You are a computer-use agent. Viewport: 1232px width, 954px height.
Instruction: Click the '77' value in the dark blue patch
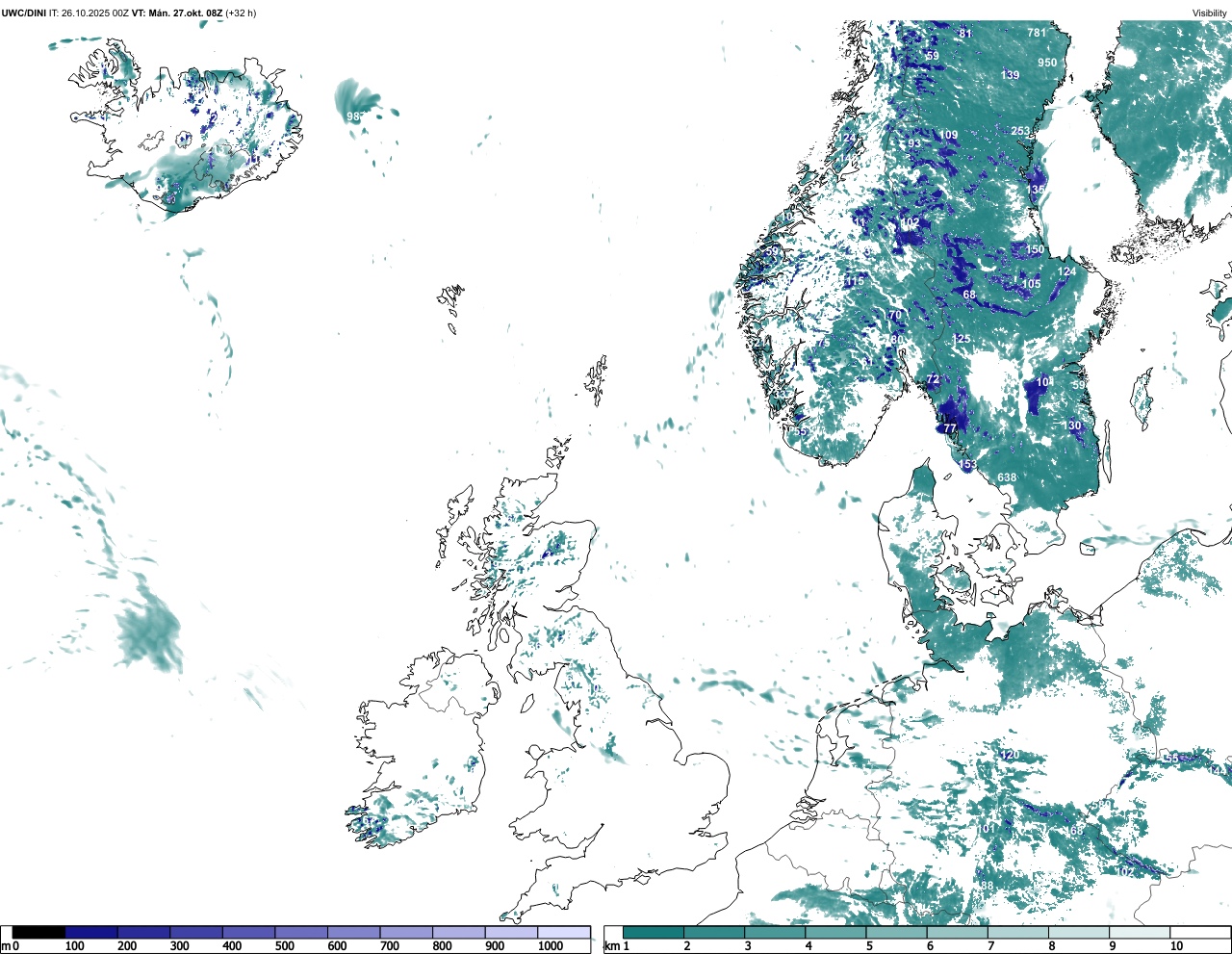click(950, 428)
